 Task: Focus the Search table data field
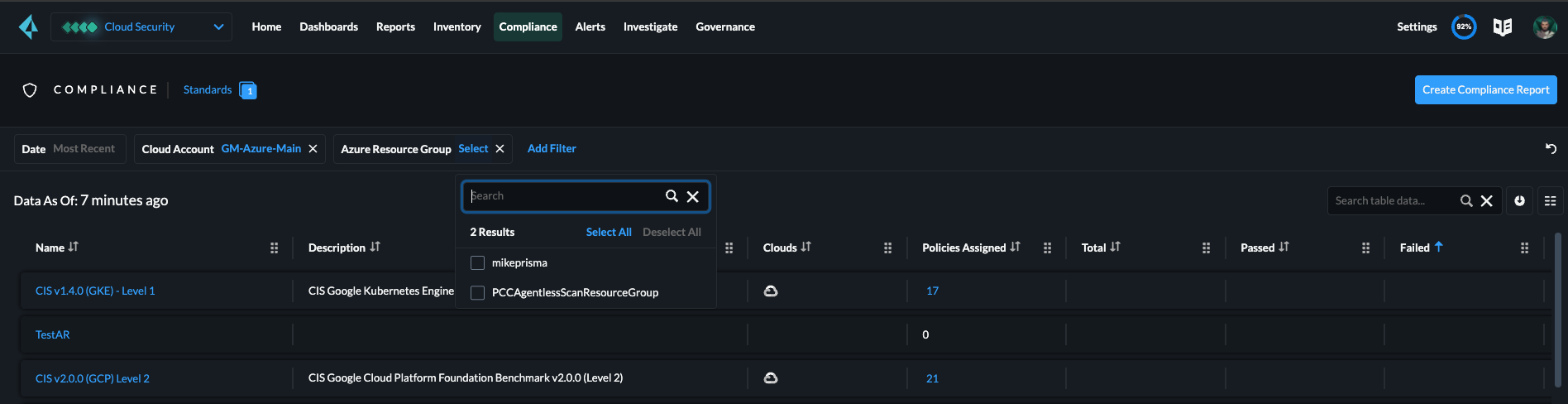coord(1391,201)
